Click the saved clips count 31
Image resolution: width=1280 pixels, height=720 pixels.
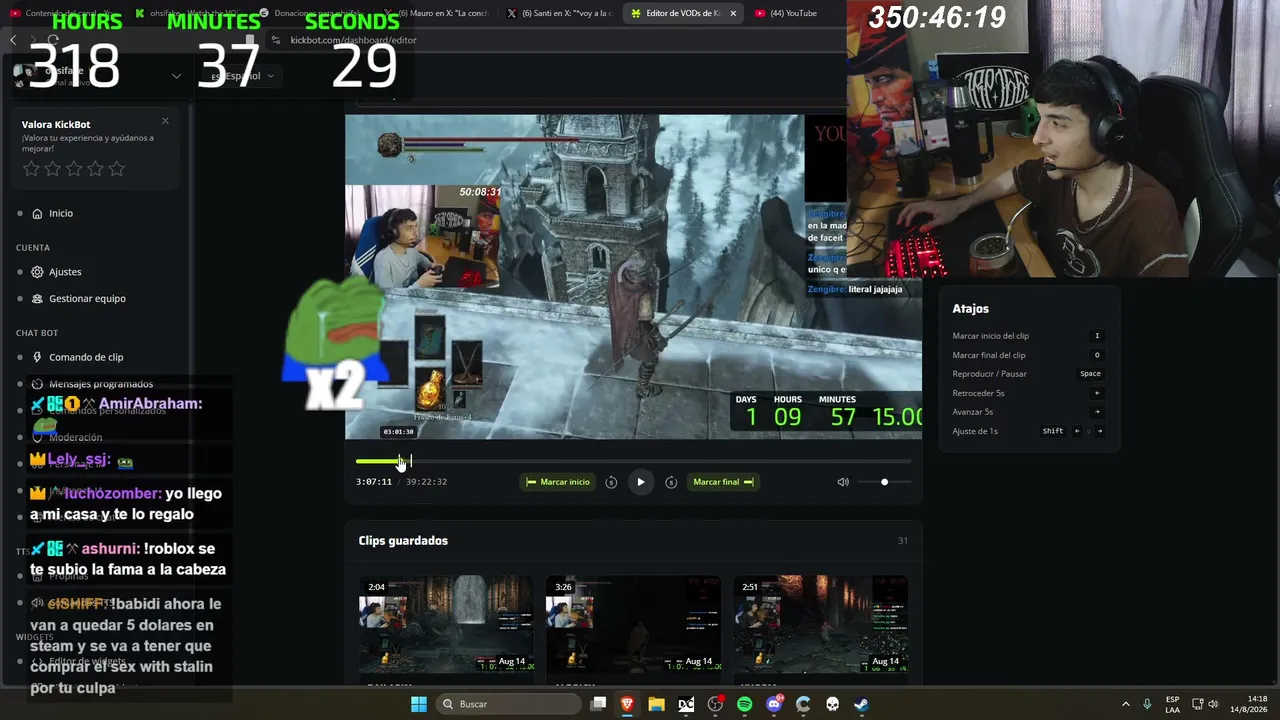click(903, 541)
